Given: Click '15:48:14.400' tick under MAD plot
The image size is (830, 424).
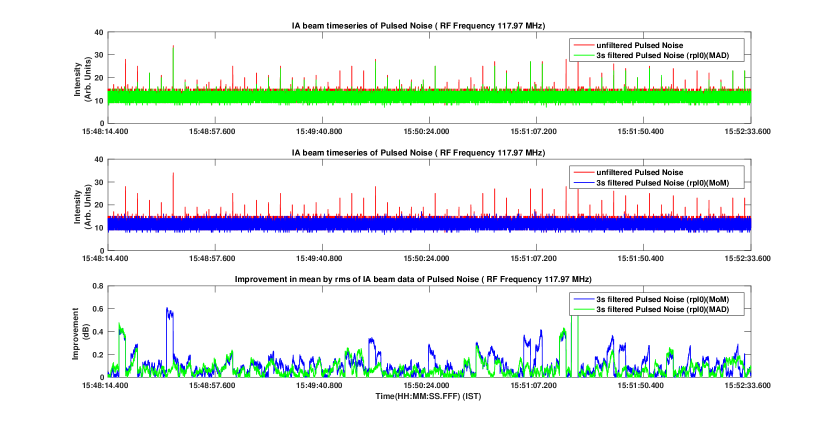Looking at the screenshot, I should pyautogui.click(x=106, y=131).
